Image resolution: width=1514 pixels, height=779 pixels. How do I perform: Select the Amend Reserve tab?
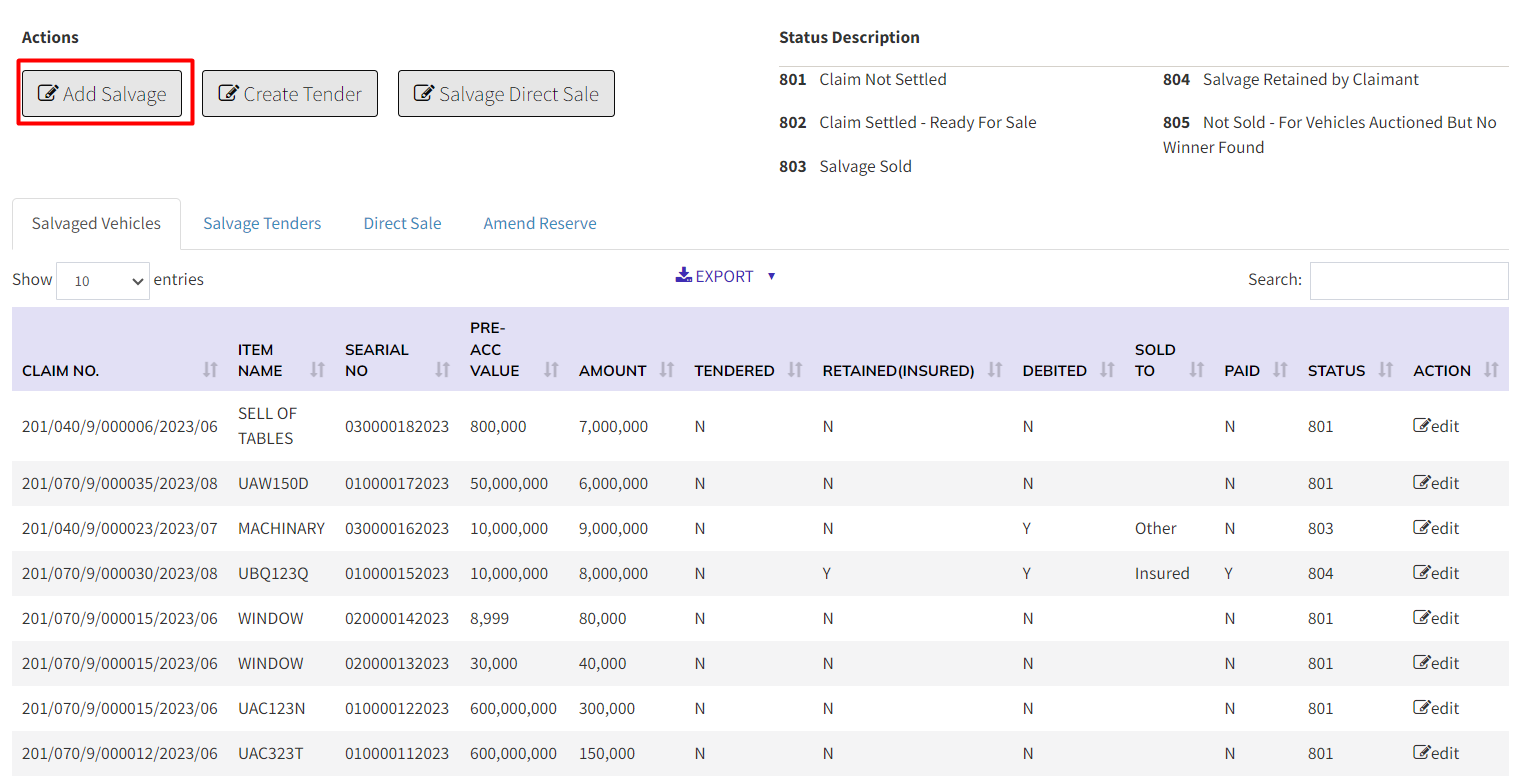tap(540, 224)
